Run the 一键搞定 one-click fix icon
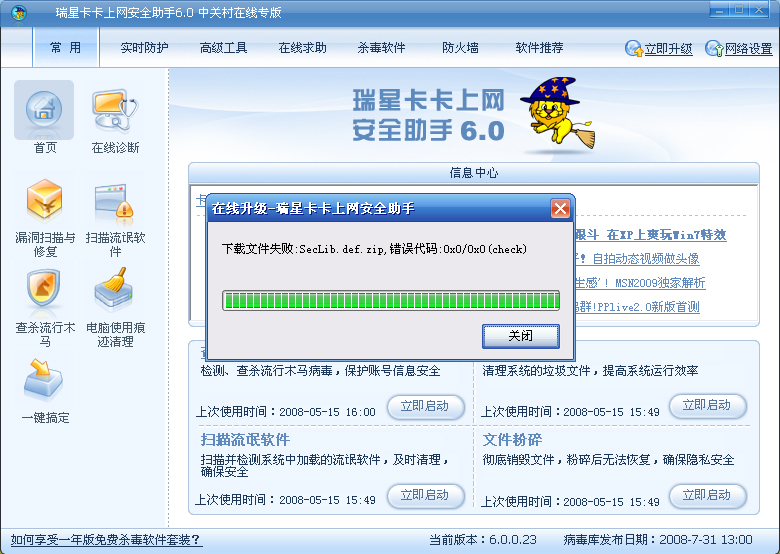 click(x=43, y=380)
